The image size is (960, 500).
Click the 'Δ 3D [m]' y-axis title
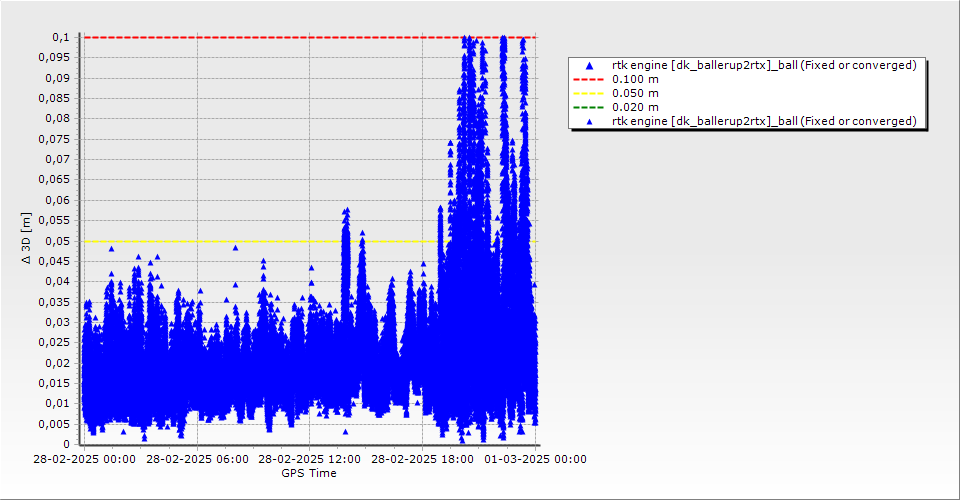pos(26,238)
